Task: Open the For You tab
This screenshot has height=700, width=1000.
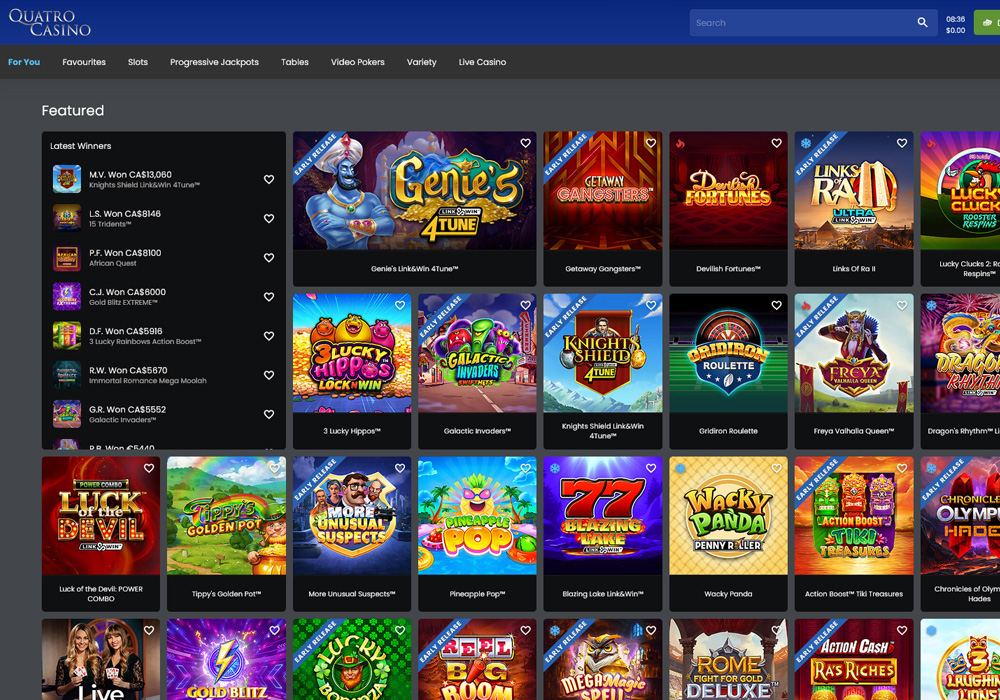Action: (24, 62)
